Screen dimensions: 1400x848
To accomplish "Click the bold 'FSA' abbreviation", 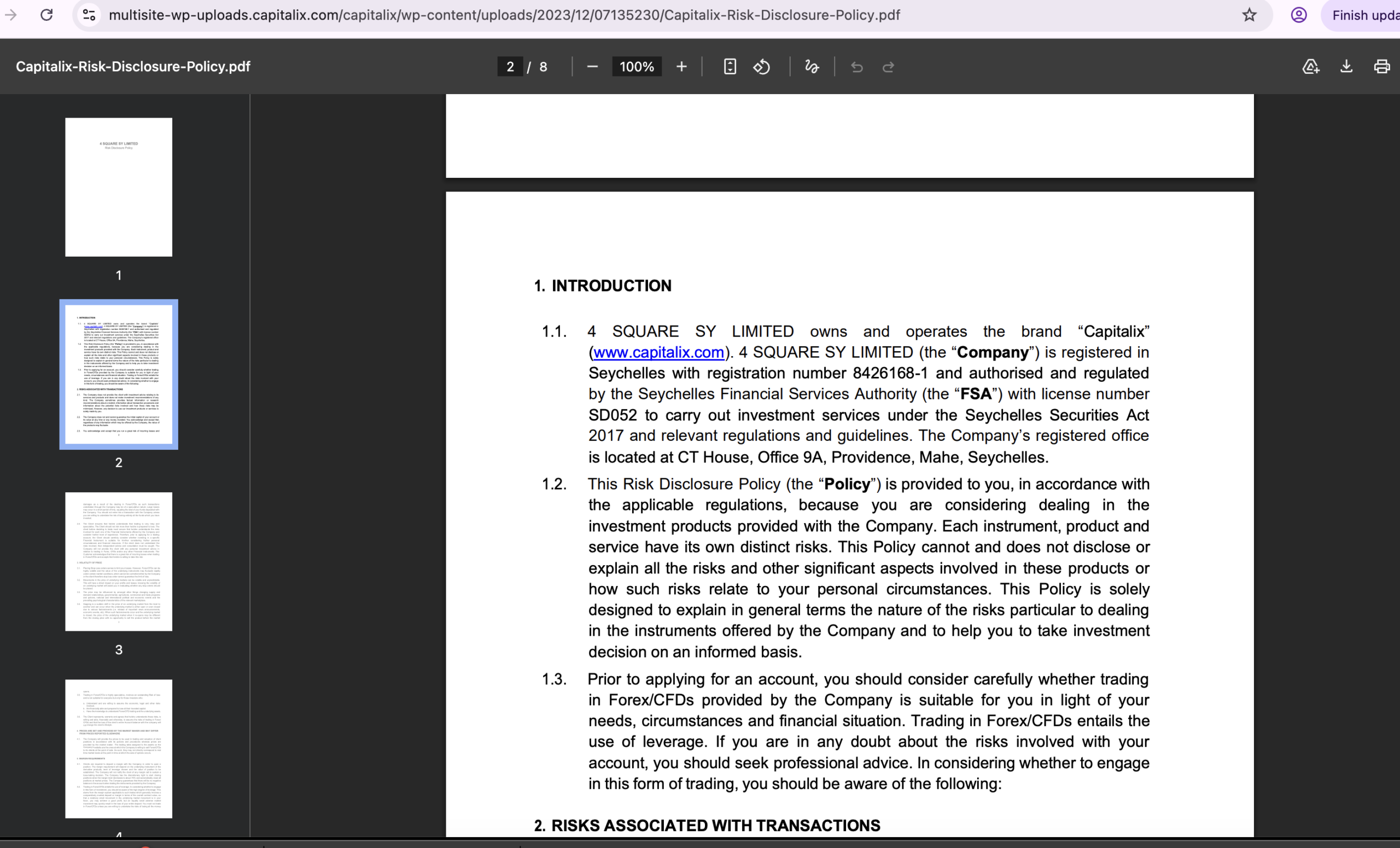I will tap(976, 394).
